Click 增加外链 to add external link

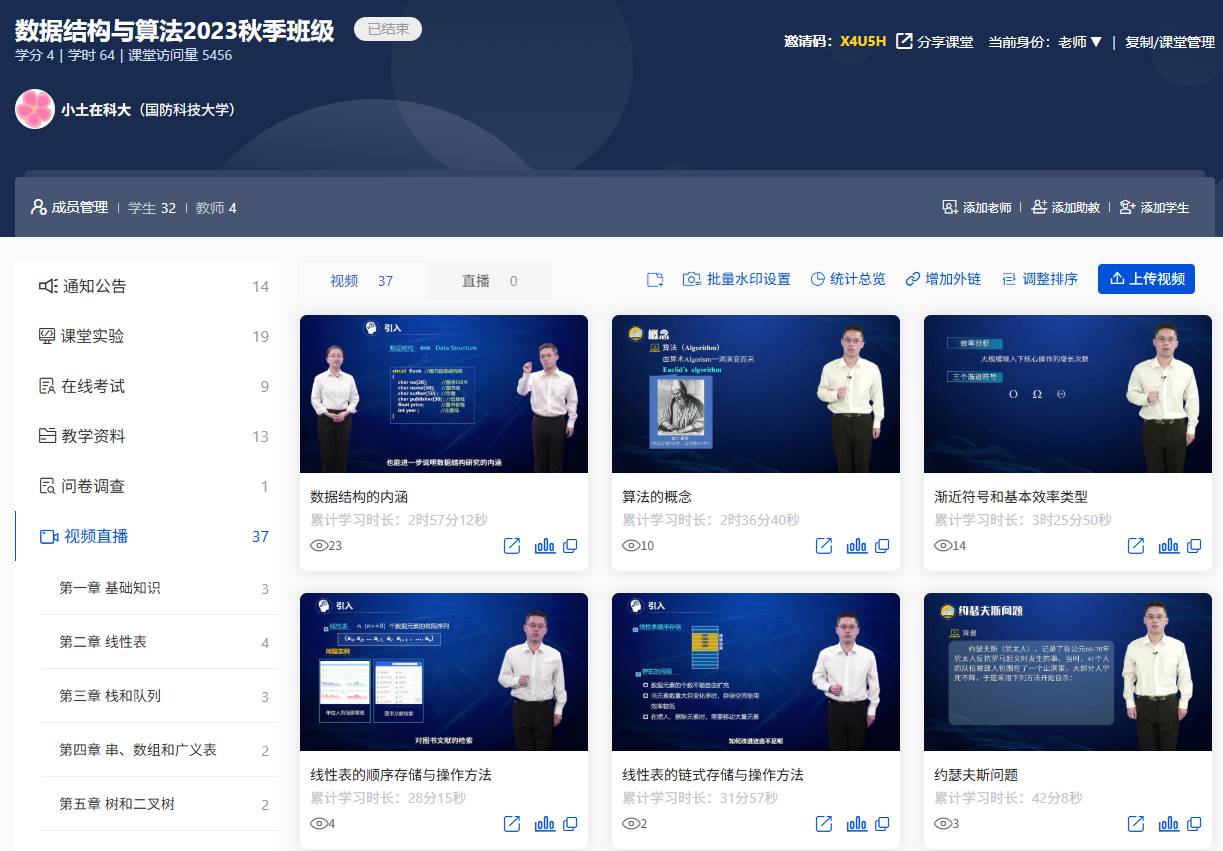click(x=943, y=280)
